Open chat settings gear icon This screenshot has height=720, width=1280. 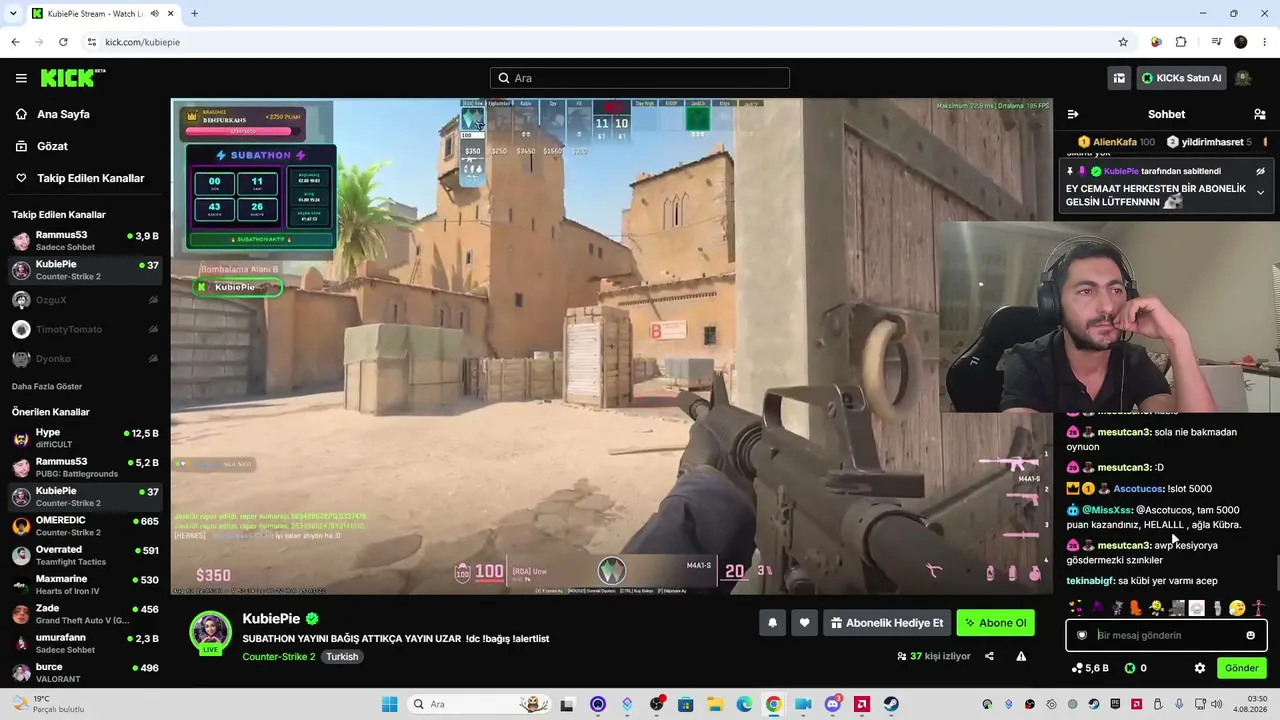tap(1200, 668)
